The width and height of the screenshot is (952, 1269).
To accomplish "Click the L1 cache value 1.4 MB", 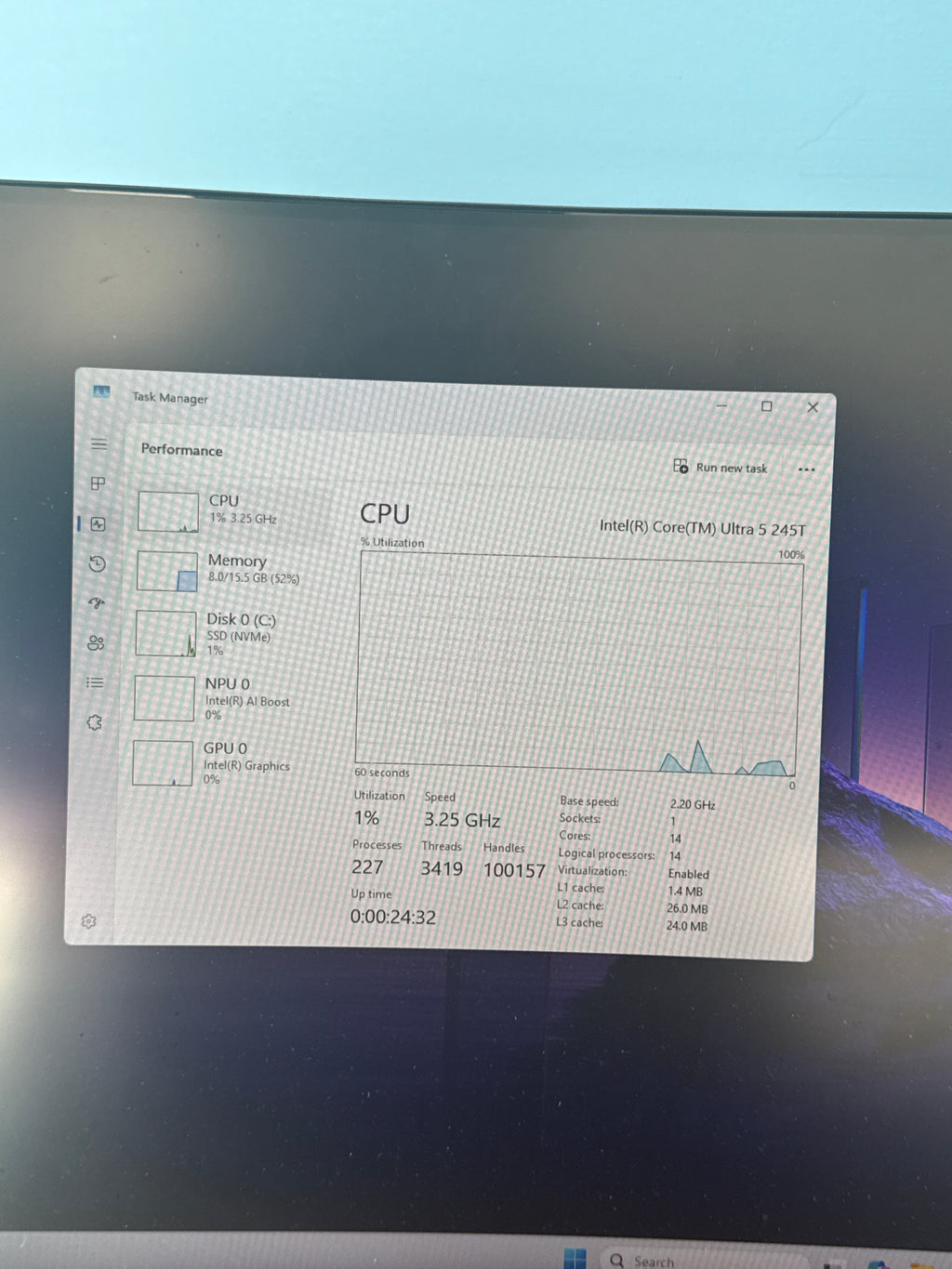I will 685,891.
